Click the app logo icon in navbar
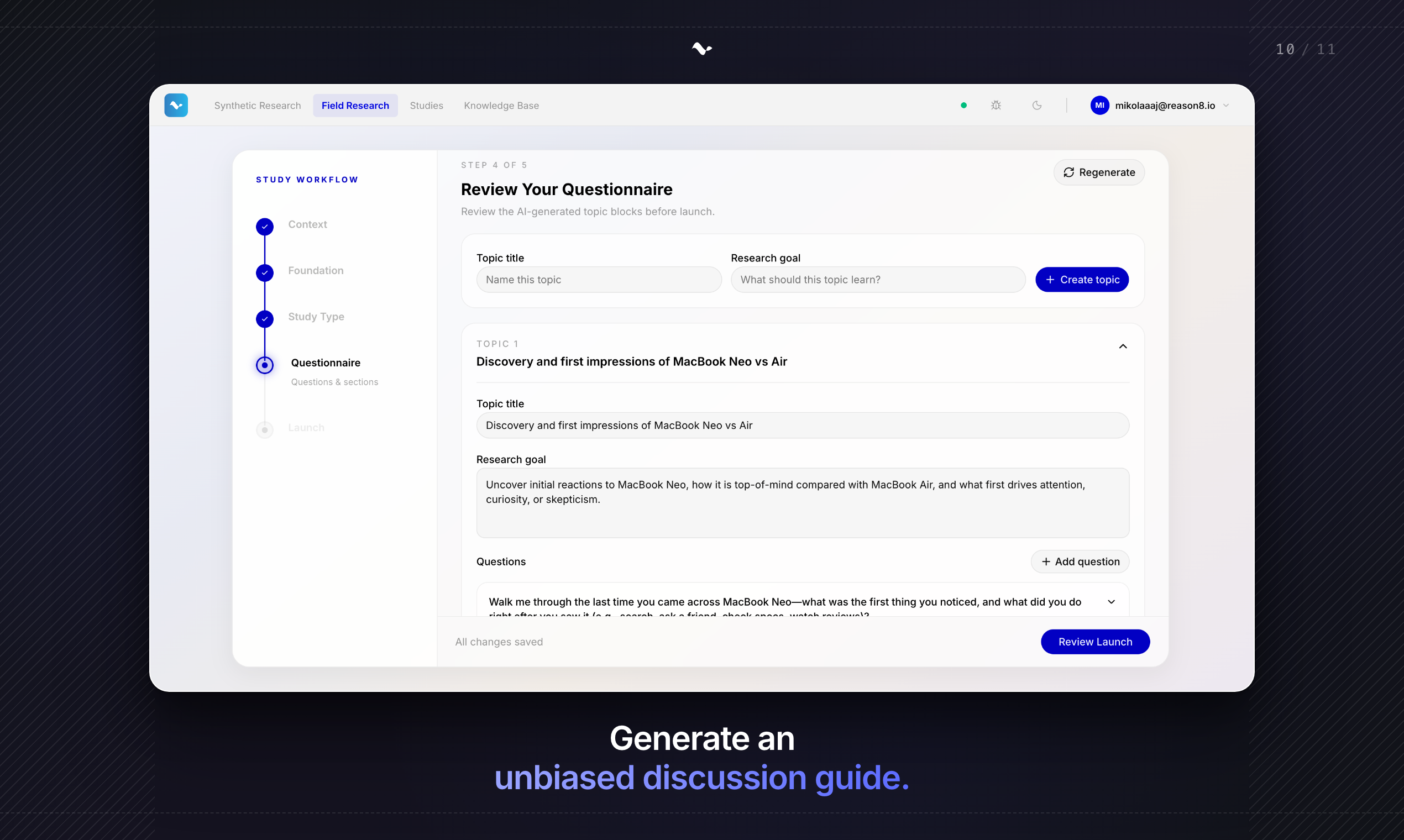The image size is (1404, 840). click(176, 106)
